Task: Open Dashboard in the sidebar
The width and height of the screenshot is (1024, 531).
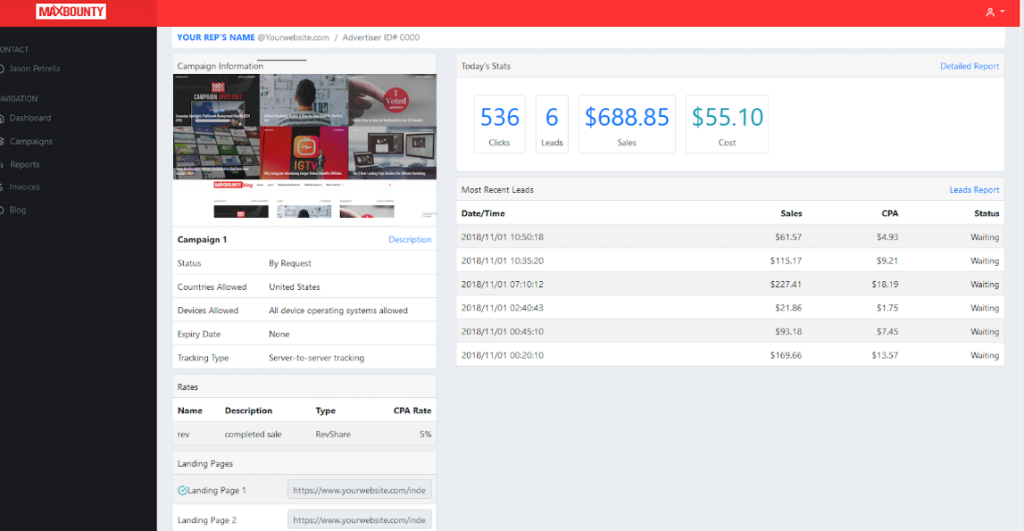Action: [30, 118]
